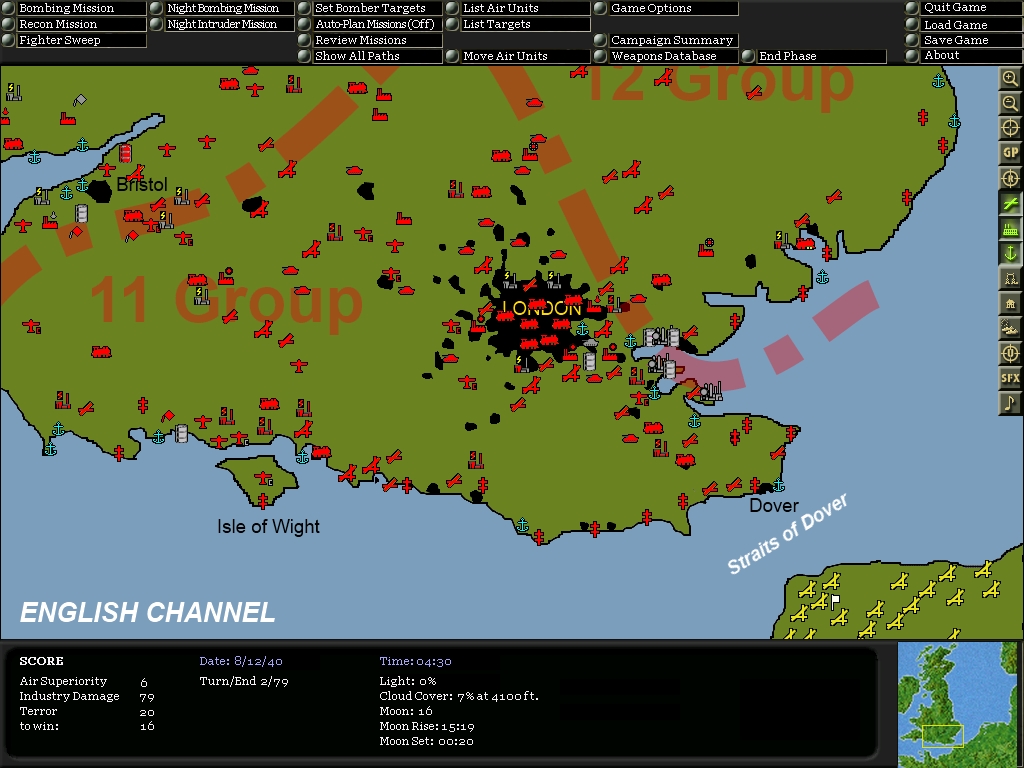Select Night Intruder Mission
This screenshot has height=768, width=1024.
click(222, 24)
